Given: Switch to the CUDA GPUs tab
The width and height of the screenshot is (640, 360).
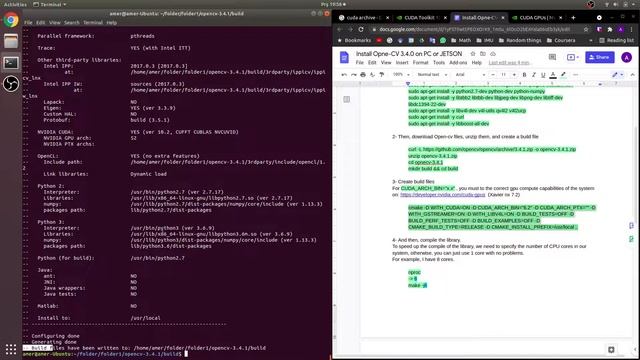Looking at the screenshot, I should (537, 18).
